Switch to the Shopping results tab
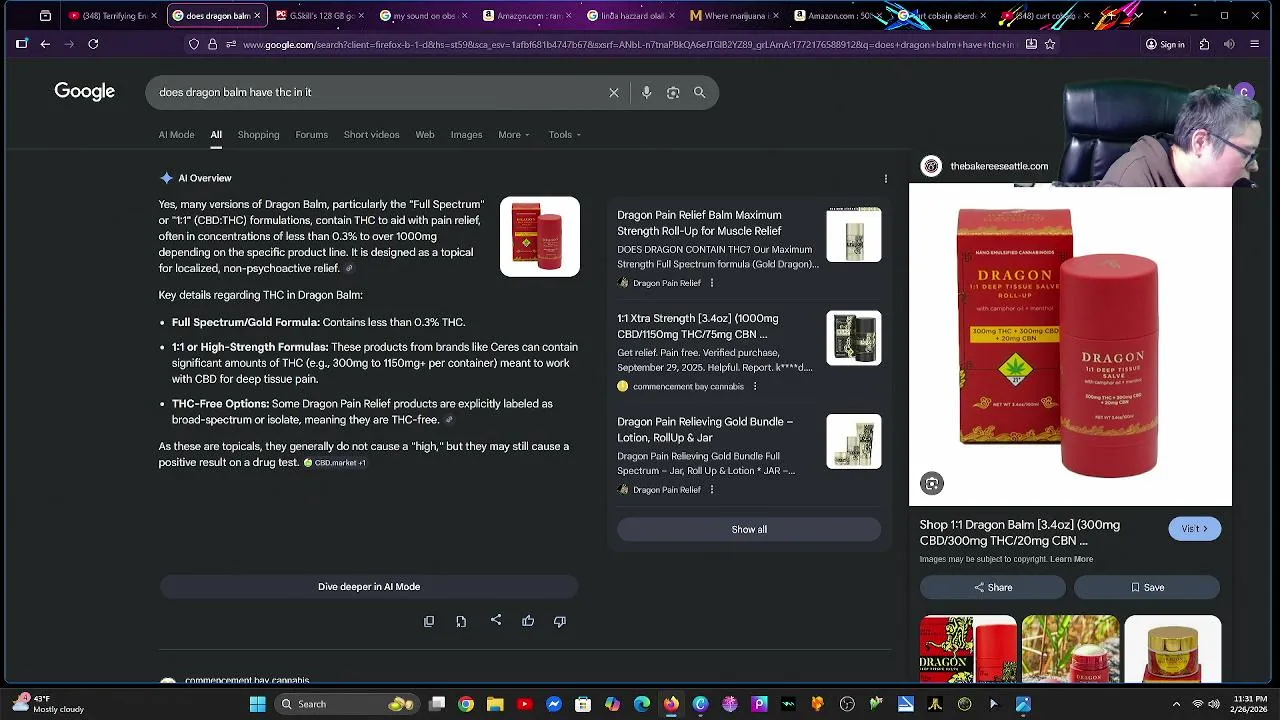Screen dimensions: 1280x720 coord(258,135)
